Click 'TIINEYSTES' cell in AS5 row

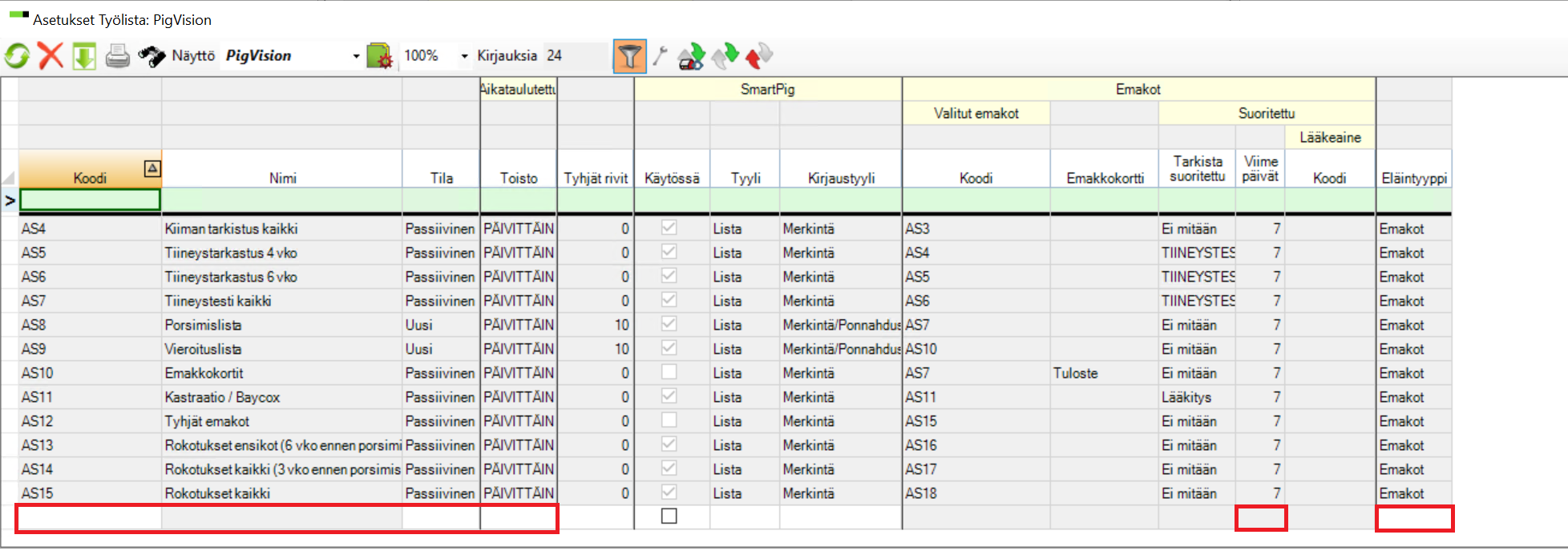click(1197, 253)
